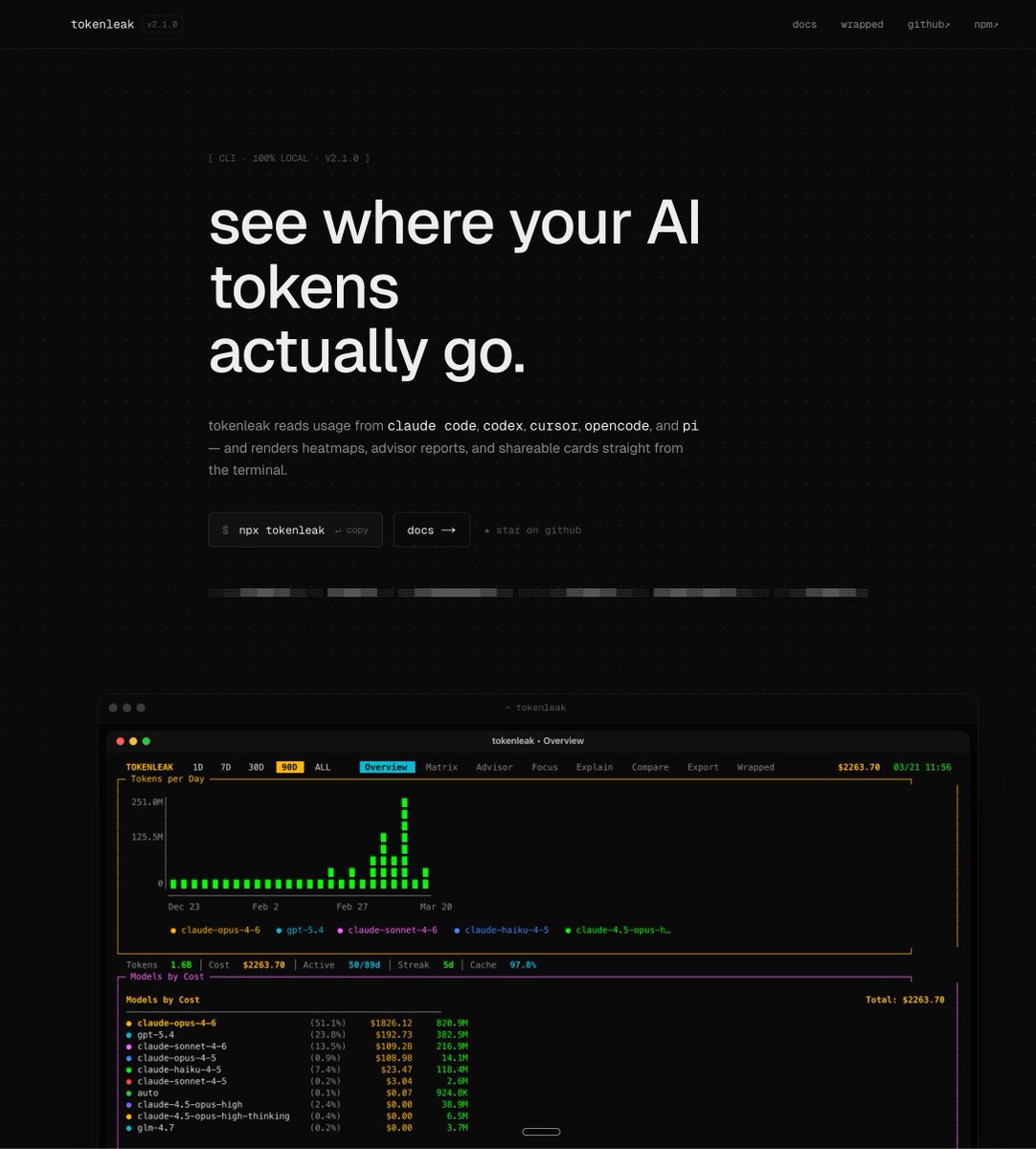Click the claude-opus-4-6 row in Models by Cost
The image size is (1036, 1149).
(297, 1024)
